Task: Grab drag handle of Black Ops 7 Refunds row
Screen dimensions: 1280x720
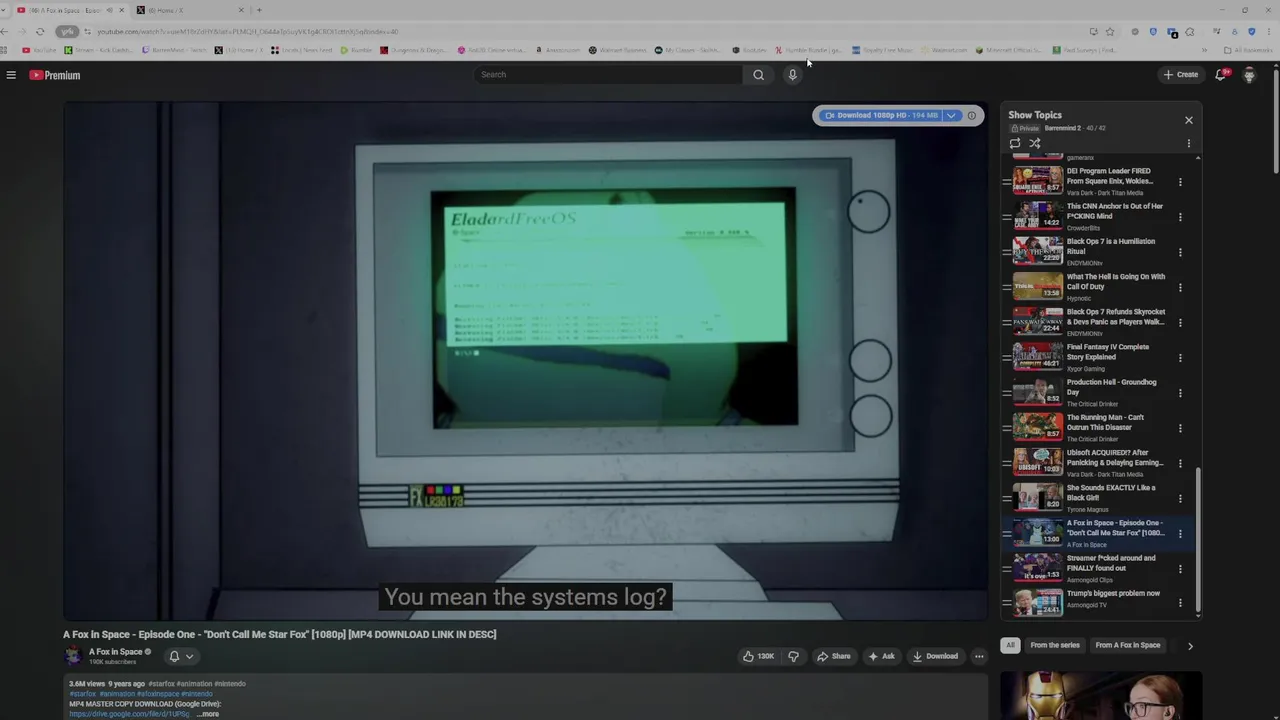Action: click(x=1006, y=322)
